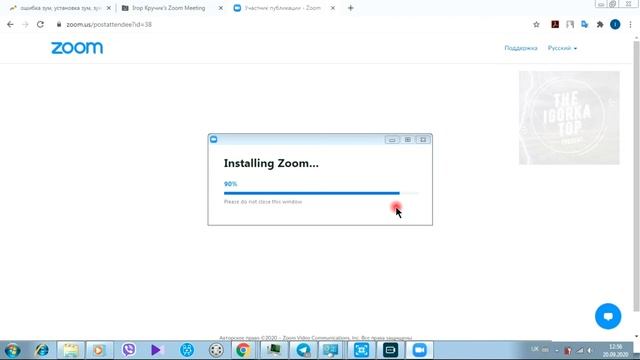
Task: Open the Extensions puzzle-piece menu
Action: [600, 24]
